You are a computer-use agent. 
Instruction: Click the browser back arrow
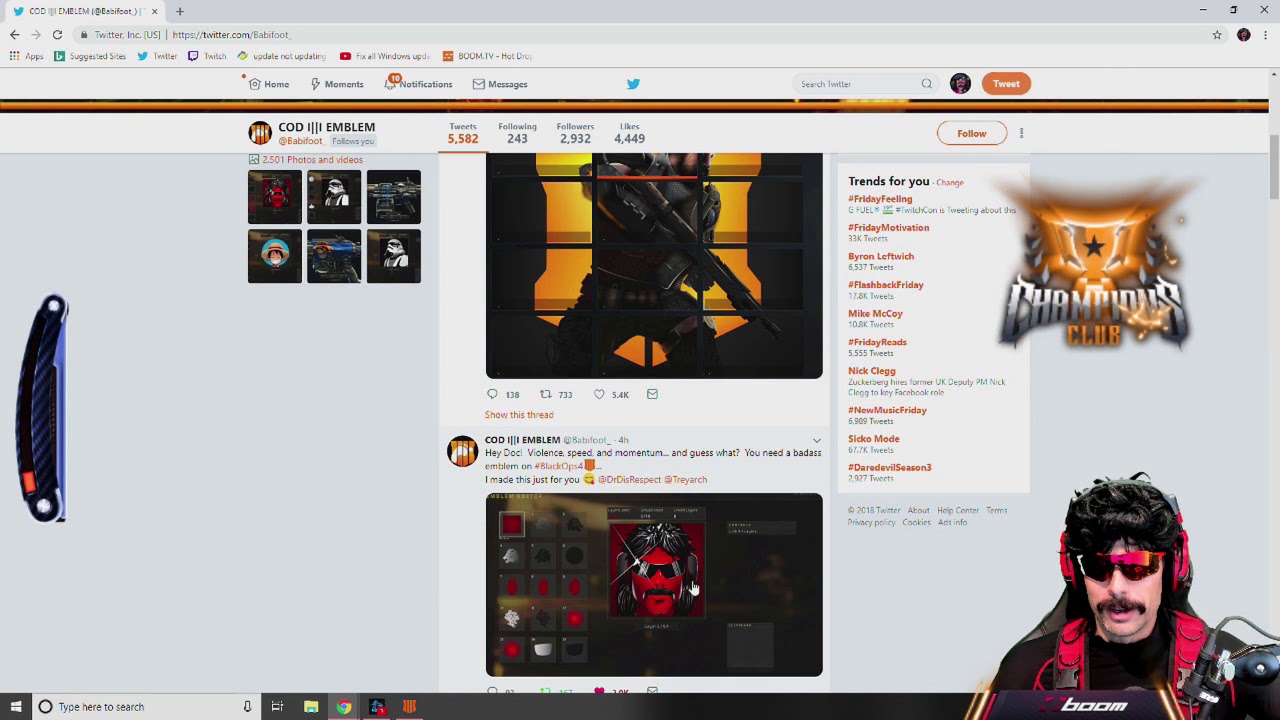point(14,35)
